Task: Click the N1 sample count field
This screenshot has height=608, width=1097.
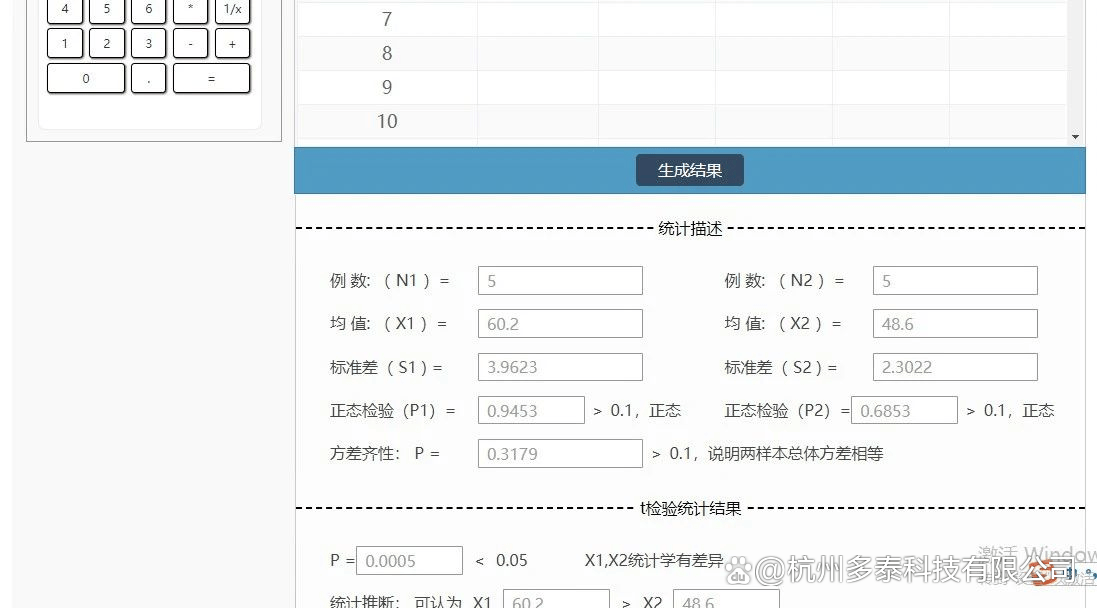Action: coord(560,281)
